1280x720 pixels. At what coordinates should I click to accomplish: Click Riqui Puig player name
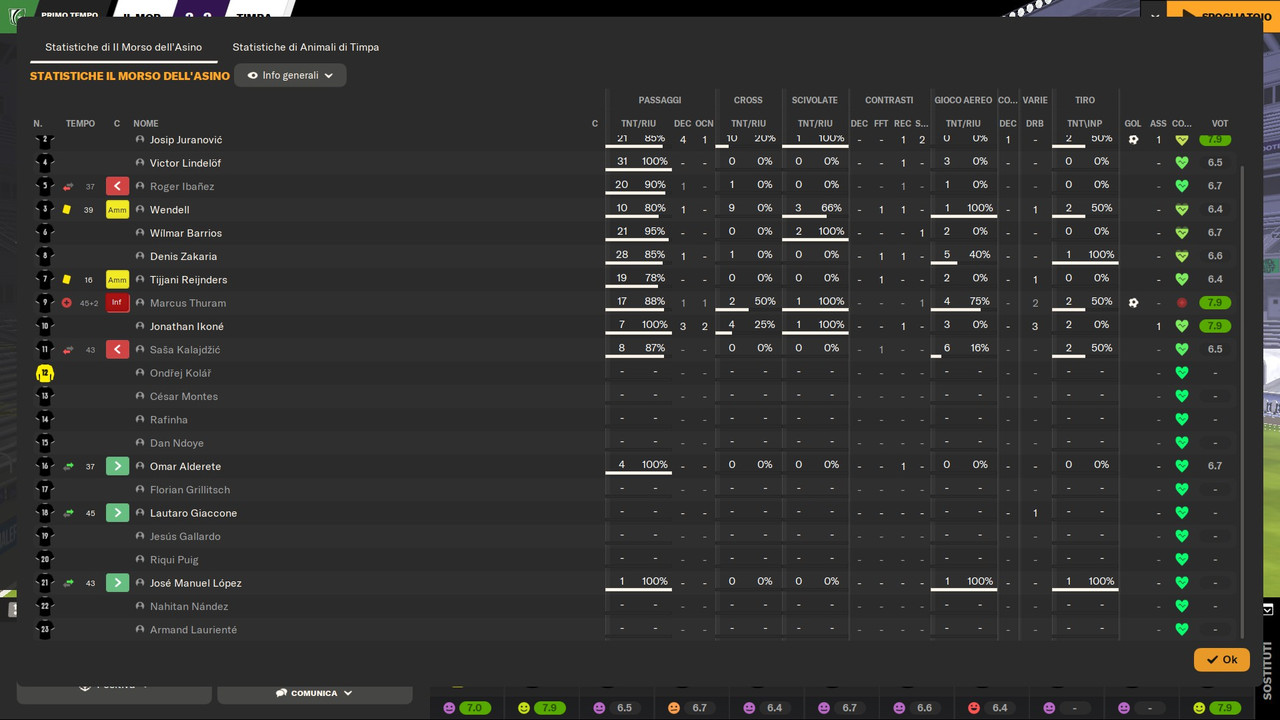[x=174, y=560]
